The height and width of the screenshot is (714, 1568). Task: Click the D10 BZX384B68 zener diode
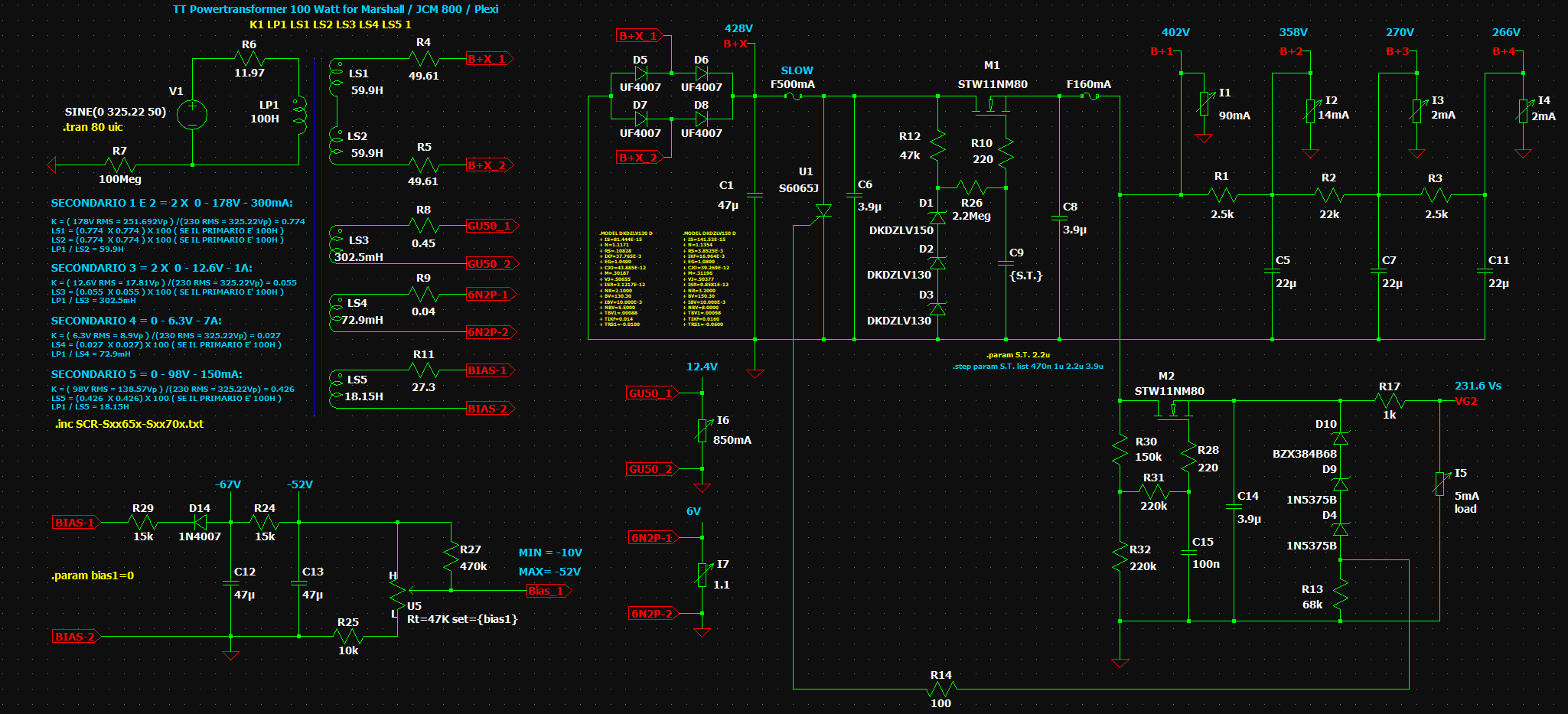coord(1340,439)
